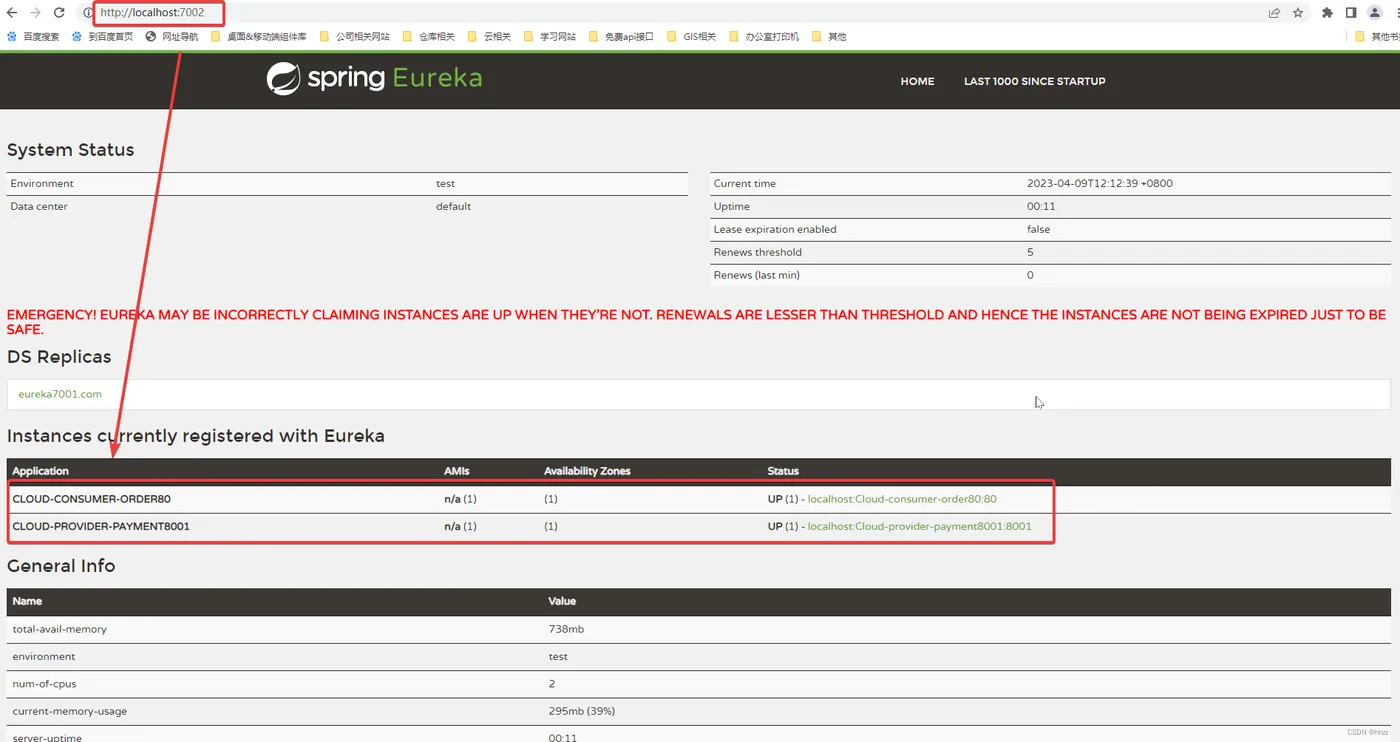Open the browser profile avatar
The height and width of the screenshot is (742, 1400).
tap(1375, 13)
